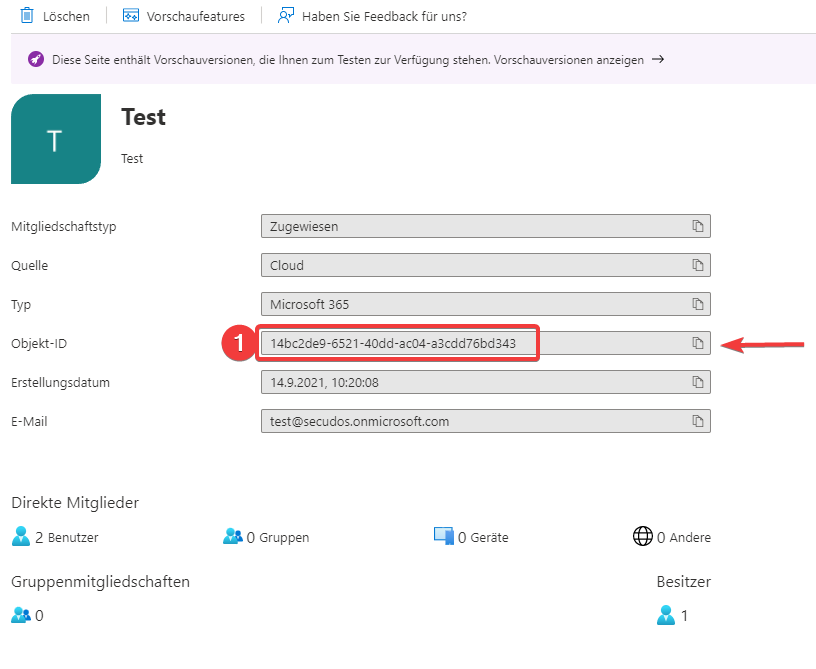This screenshot has height=669, width=816.
Task: Click the teal 'T' group avatar
Action: (56, 139)
